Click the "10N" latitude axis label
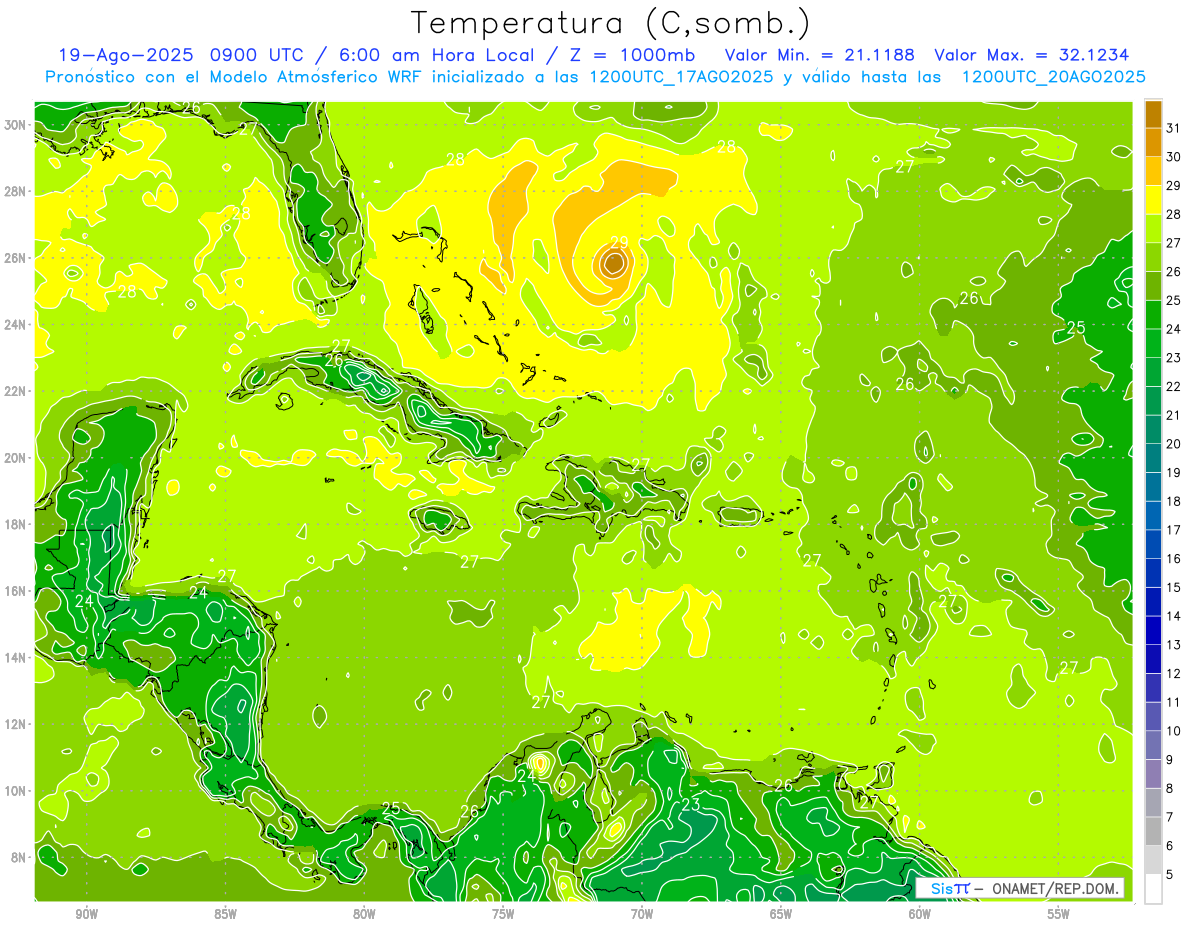 pos(16,791)
